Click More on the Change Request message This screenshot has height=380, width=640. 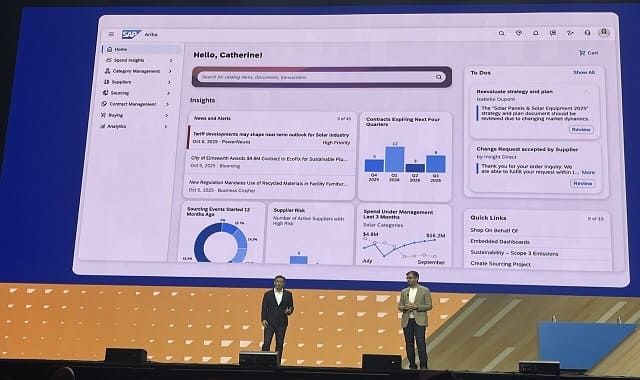click(x=588, y=172)
